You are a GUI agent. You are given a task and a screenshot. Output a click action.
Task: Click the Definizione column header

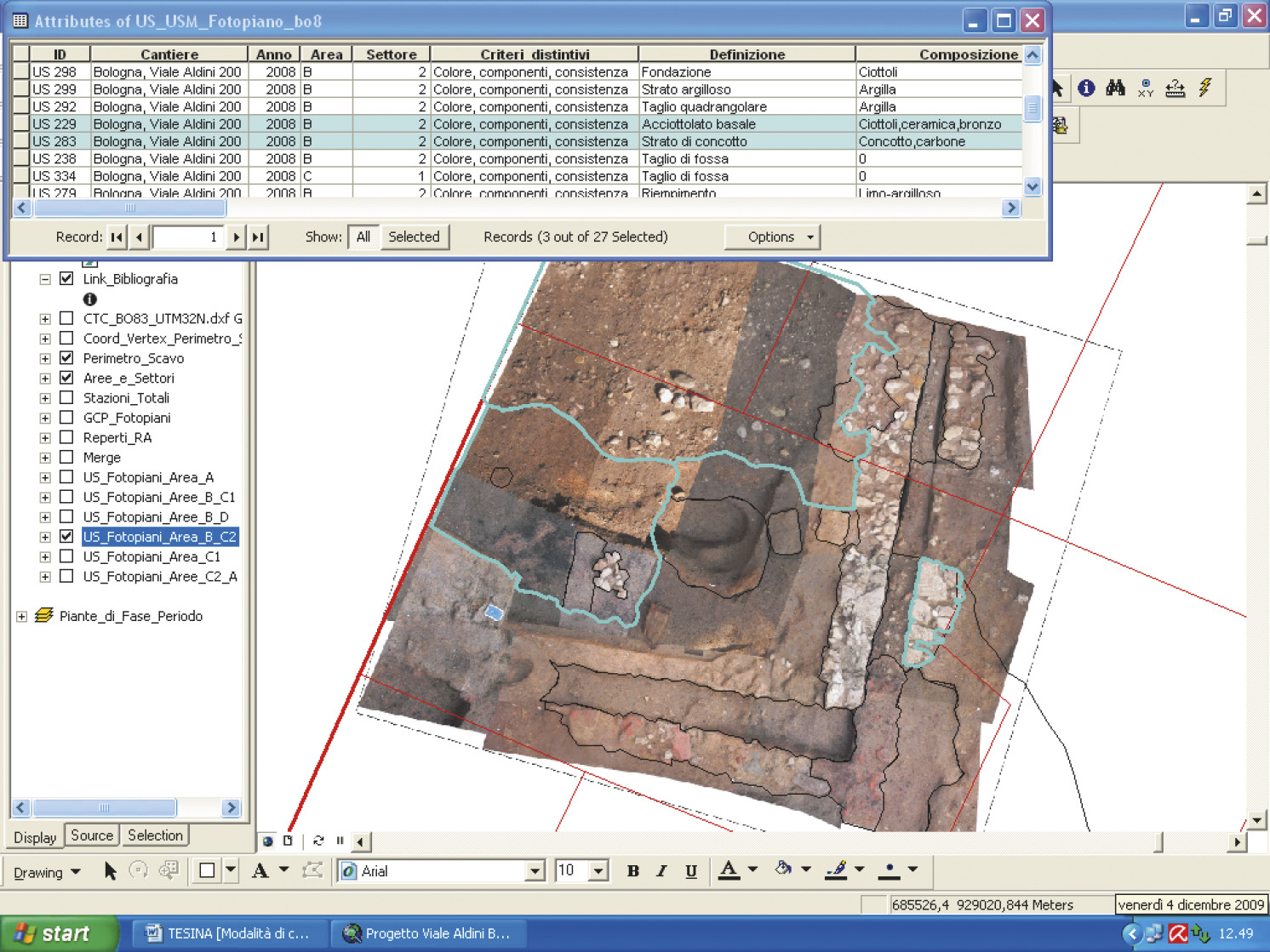[747, 54]
